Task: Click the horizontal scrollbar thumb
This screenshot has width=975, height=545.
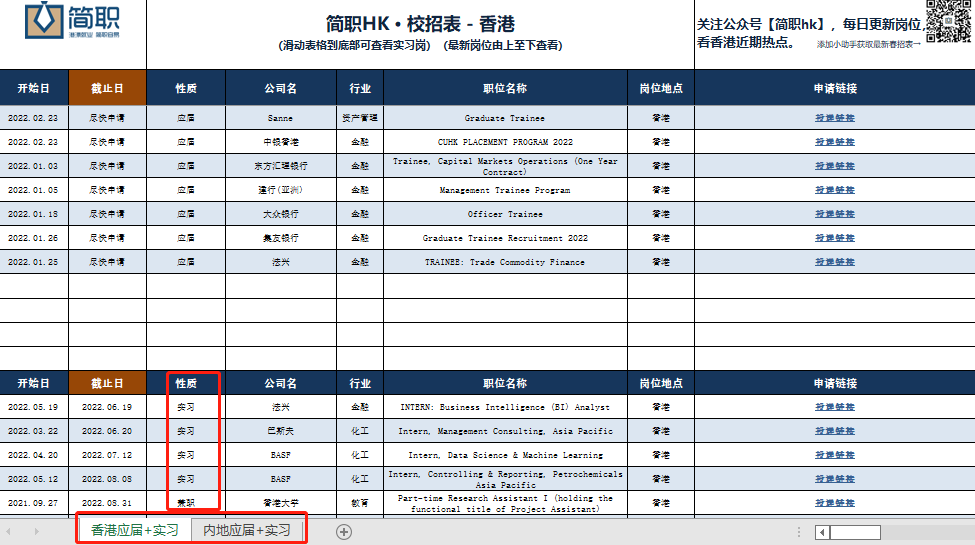Action: [855, 533]
